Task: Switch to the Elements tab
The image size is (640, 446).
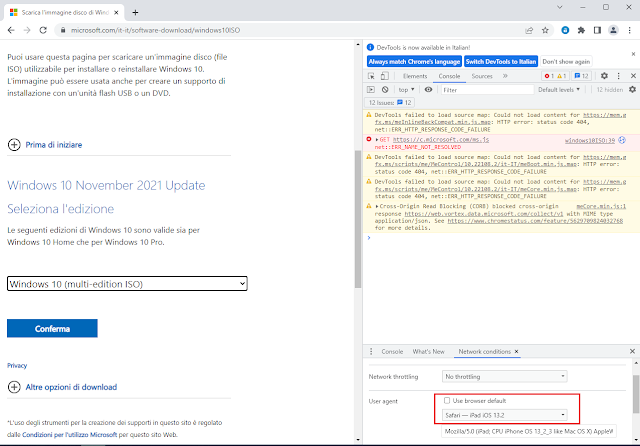Action: pyautogui.click(x=415, y=76)
